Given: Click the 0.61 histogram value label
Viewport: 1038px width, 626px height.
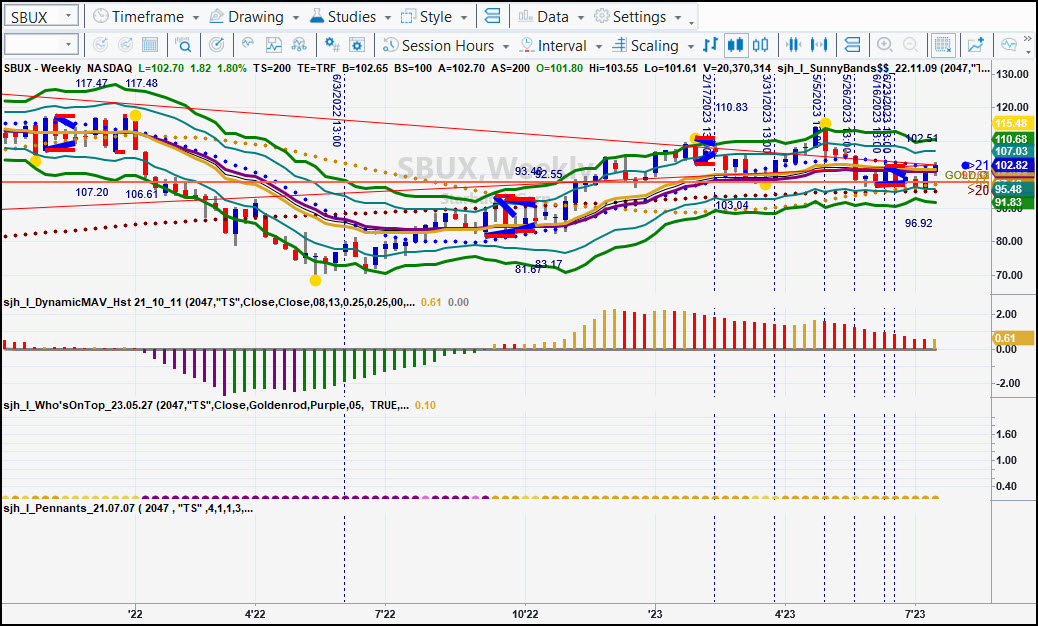Looking at the screenshot, I should click(x=1013, y=338).
